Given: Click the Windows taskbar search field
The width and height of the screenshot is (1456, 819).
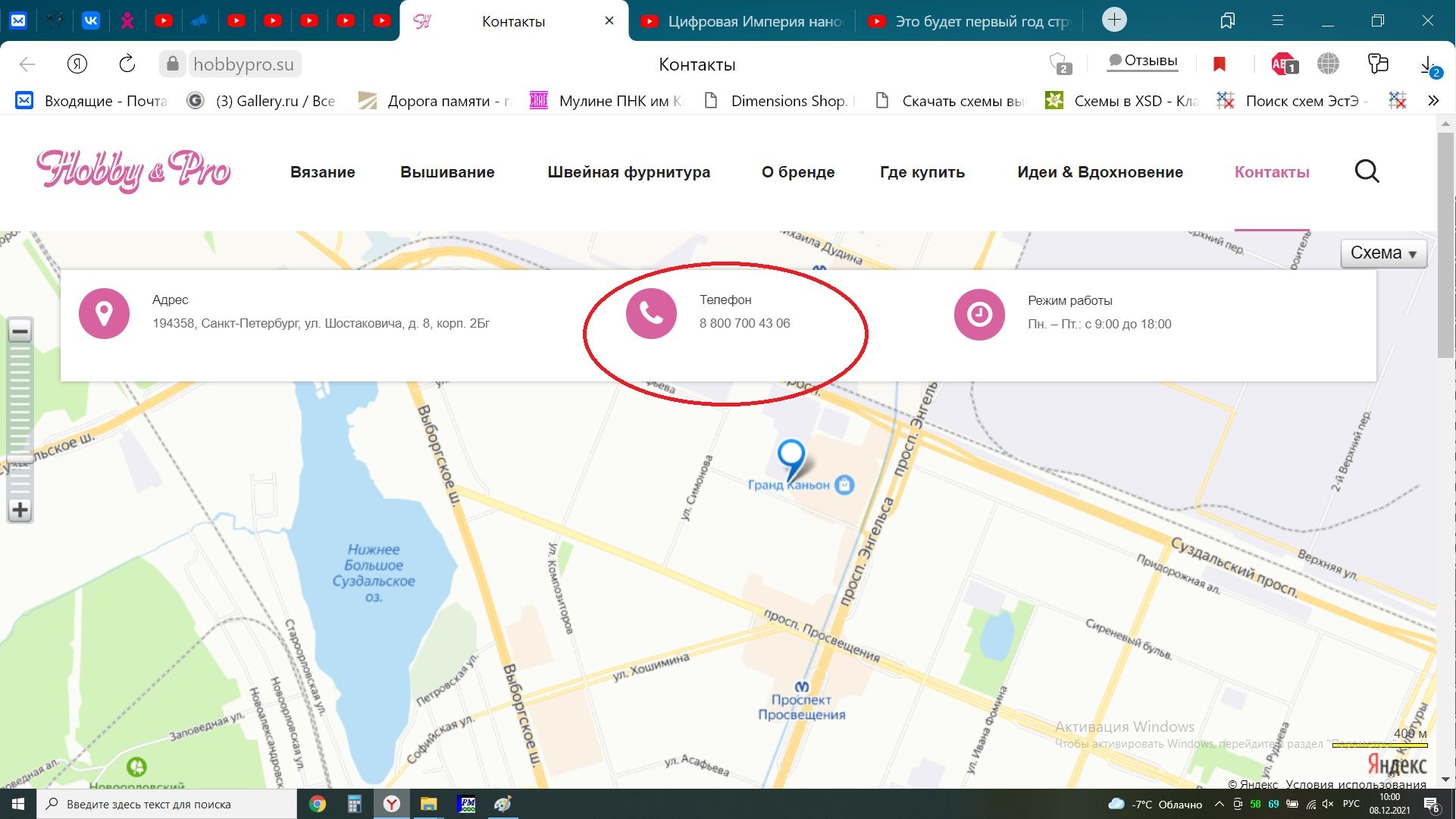Looking at the screenshot, I should 167,804.
